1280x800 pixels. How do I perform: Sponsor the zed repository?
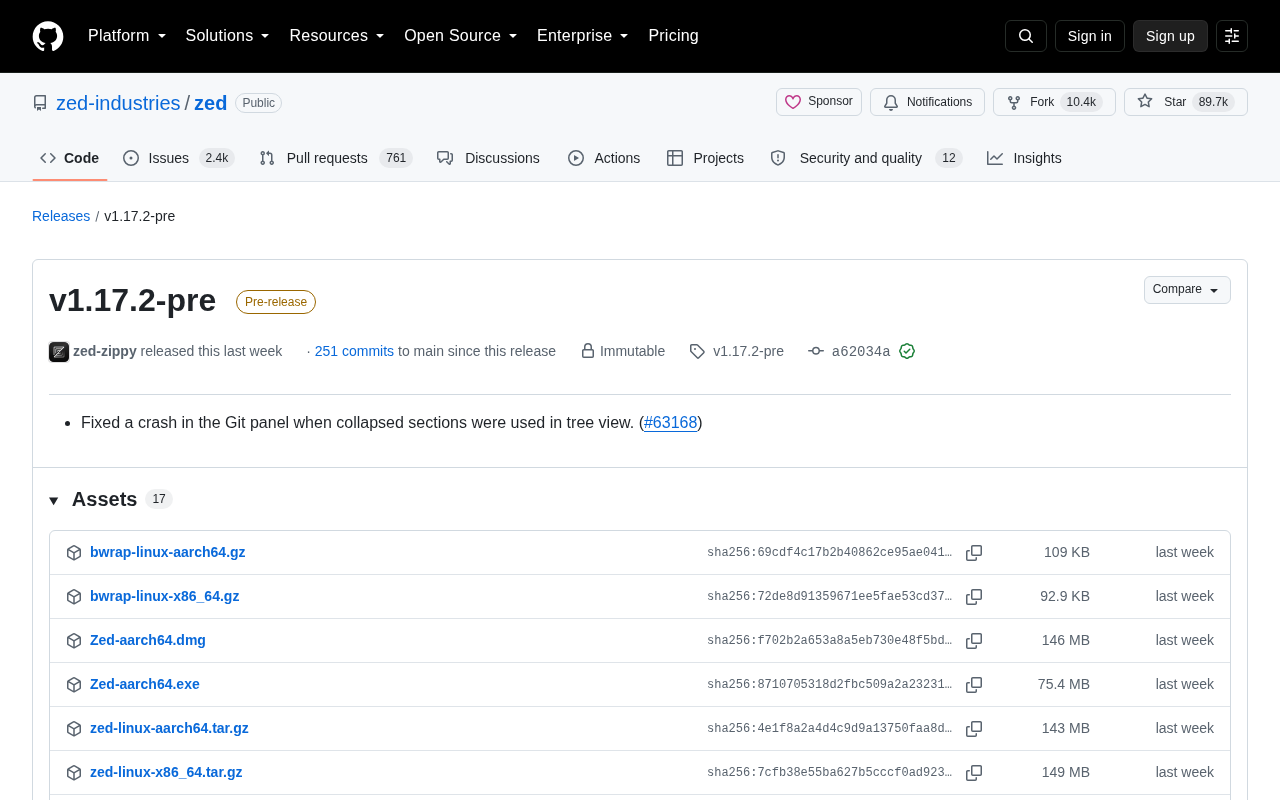819,102
